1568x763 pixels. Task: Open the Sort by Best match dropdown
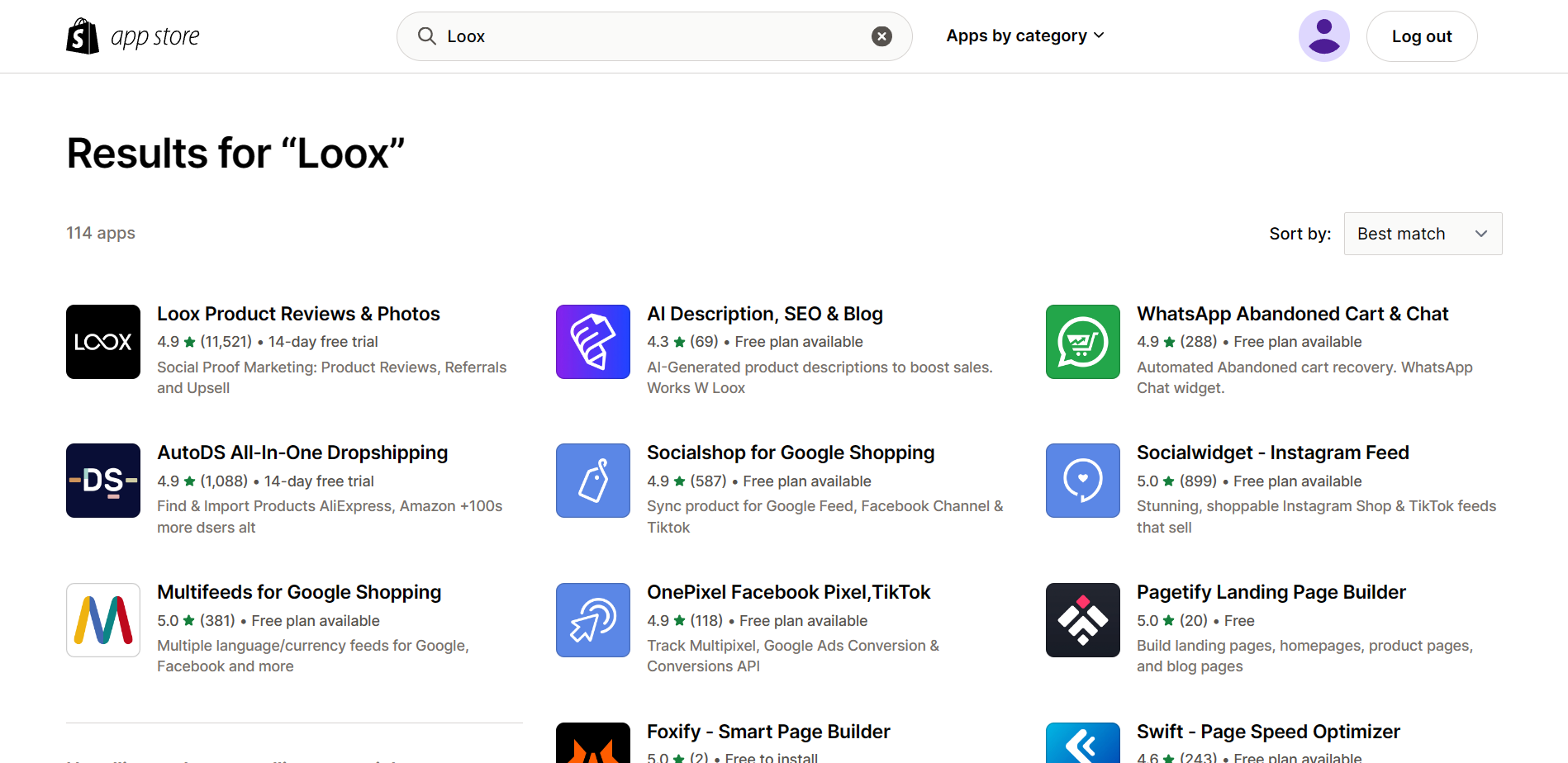1423,234
